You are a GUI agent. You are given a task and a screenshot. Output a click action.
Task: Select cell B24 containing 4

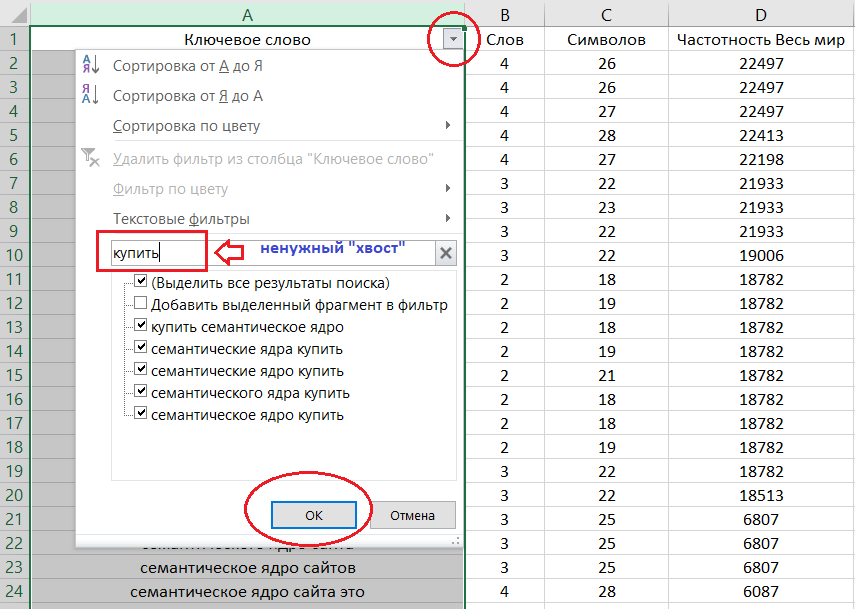(504, 591)
